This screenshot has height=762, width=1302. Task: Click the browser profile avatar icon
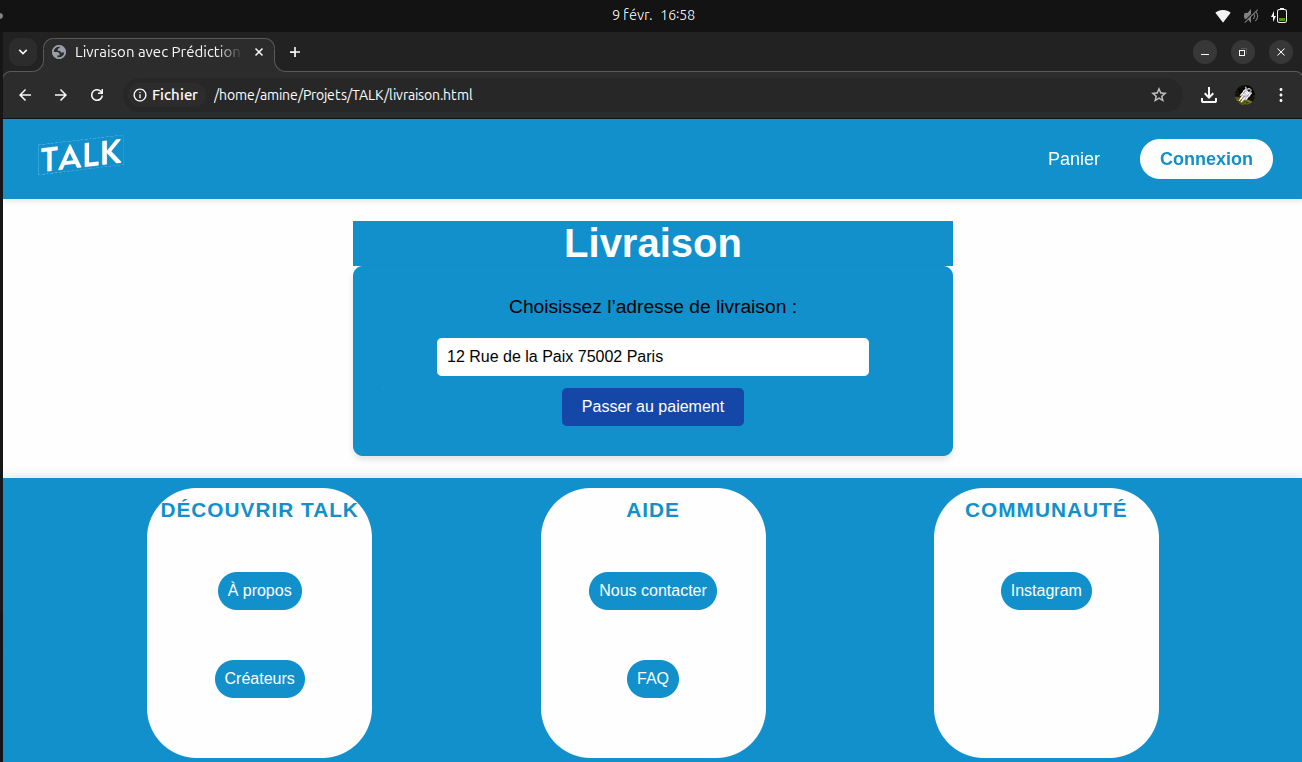point(1245,95)
